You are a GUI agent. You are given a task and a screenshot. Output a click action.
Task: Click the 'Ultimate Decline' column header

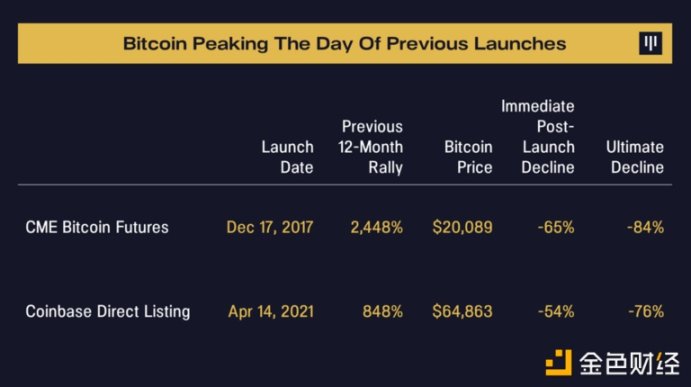point(635,157)
